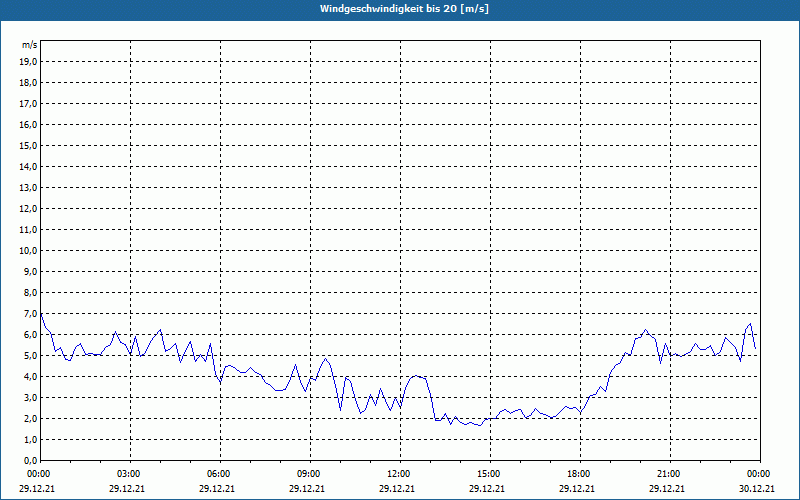Screen dimensions: 800x500
Task: Pick the '16,0' y-axis label
Action: point(29,124)
